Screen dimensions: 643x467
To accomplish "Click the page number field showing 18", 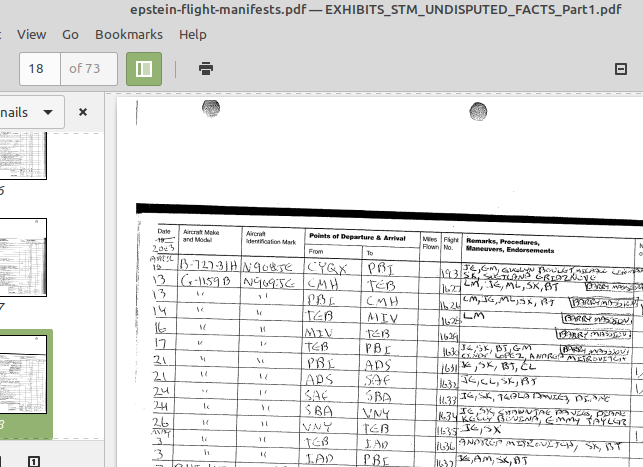I will [x=40, y=69].
